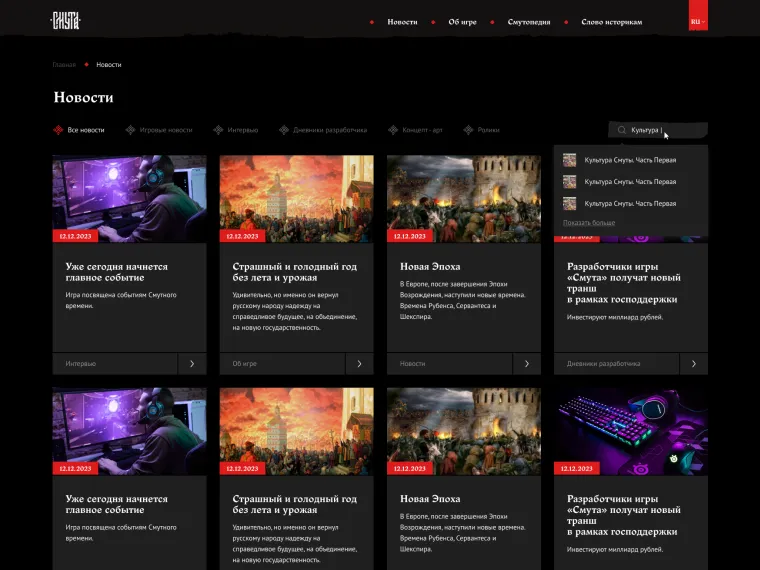Select Слово историкам in header menu

point(612,22)
